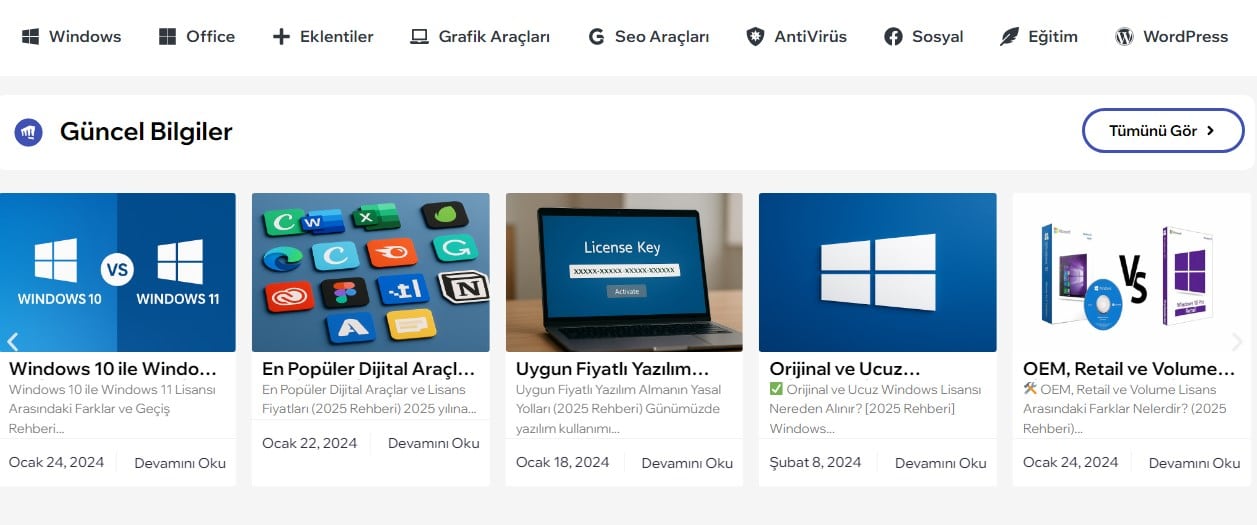The image size is (1257, 525).
Task: Click excerpt starting 'Windows 10 ile Windows 11 Lisansı'
Action: coord(112,409)
